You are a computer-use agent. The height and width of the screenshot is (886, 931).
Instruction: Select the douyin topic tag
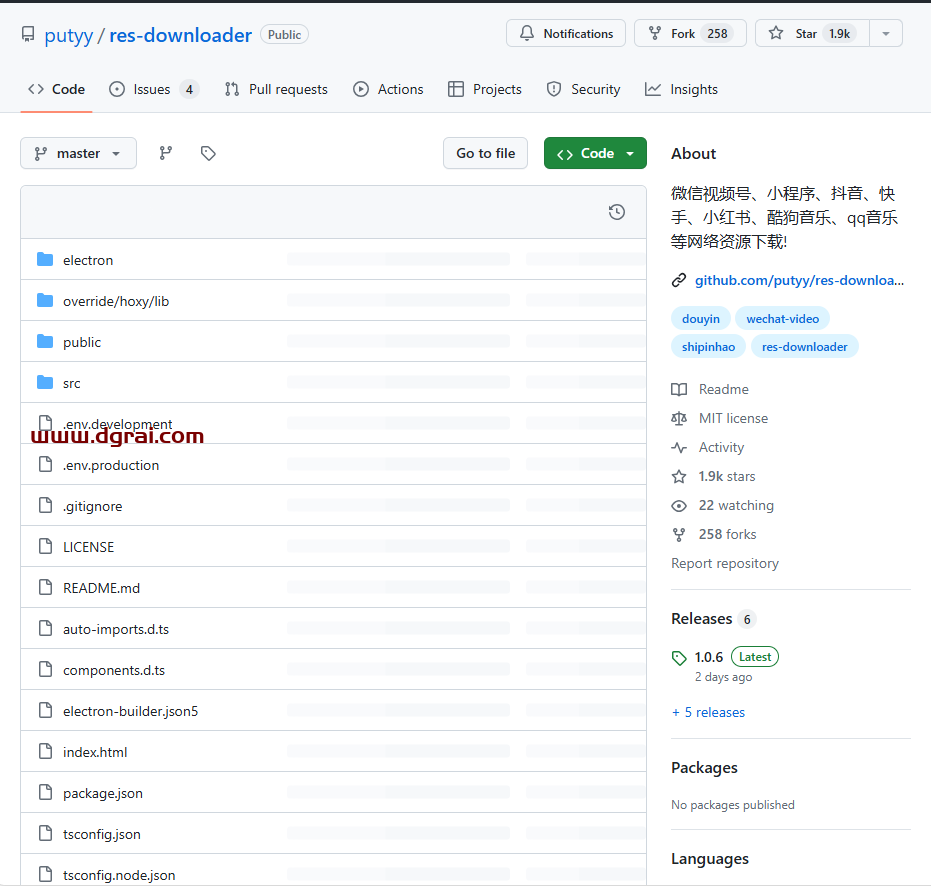click(701, 319)
